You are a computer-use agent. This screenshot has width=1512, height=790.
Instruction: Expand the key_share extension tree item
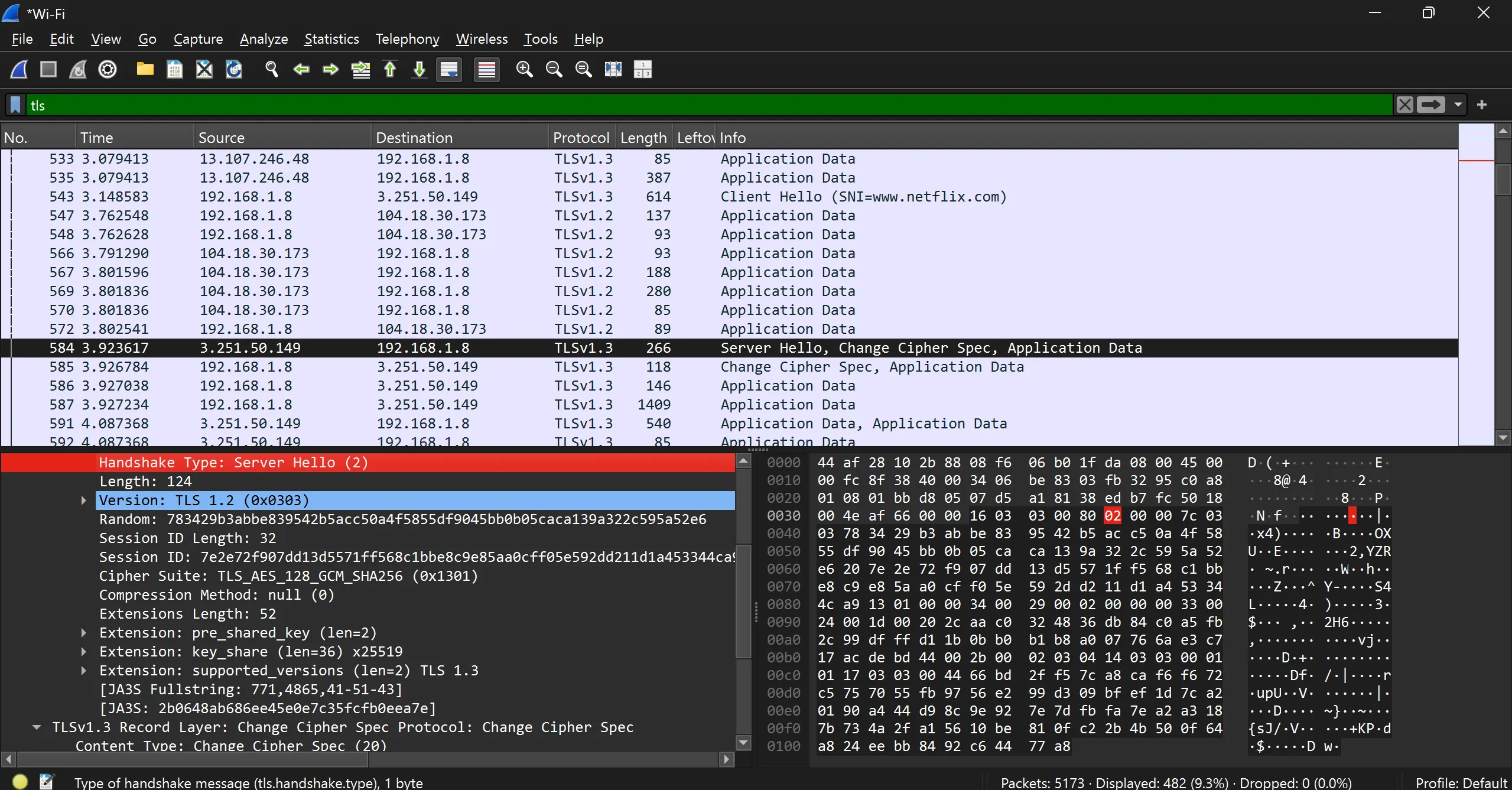pos(84,652)
